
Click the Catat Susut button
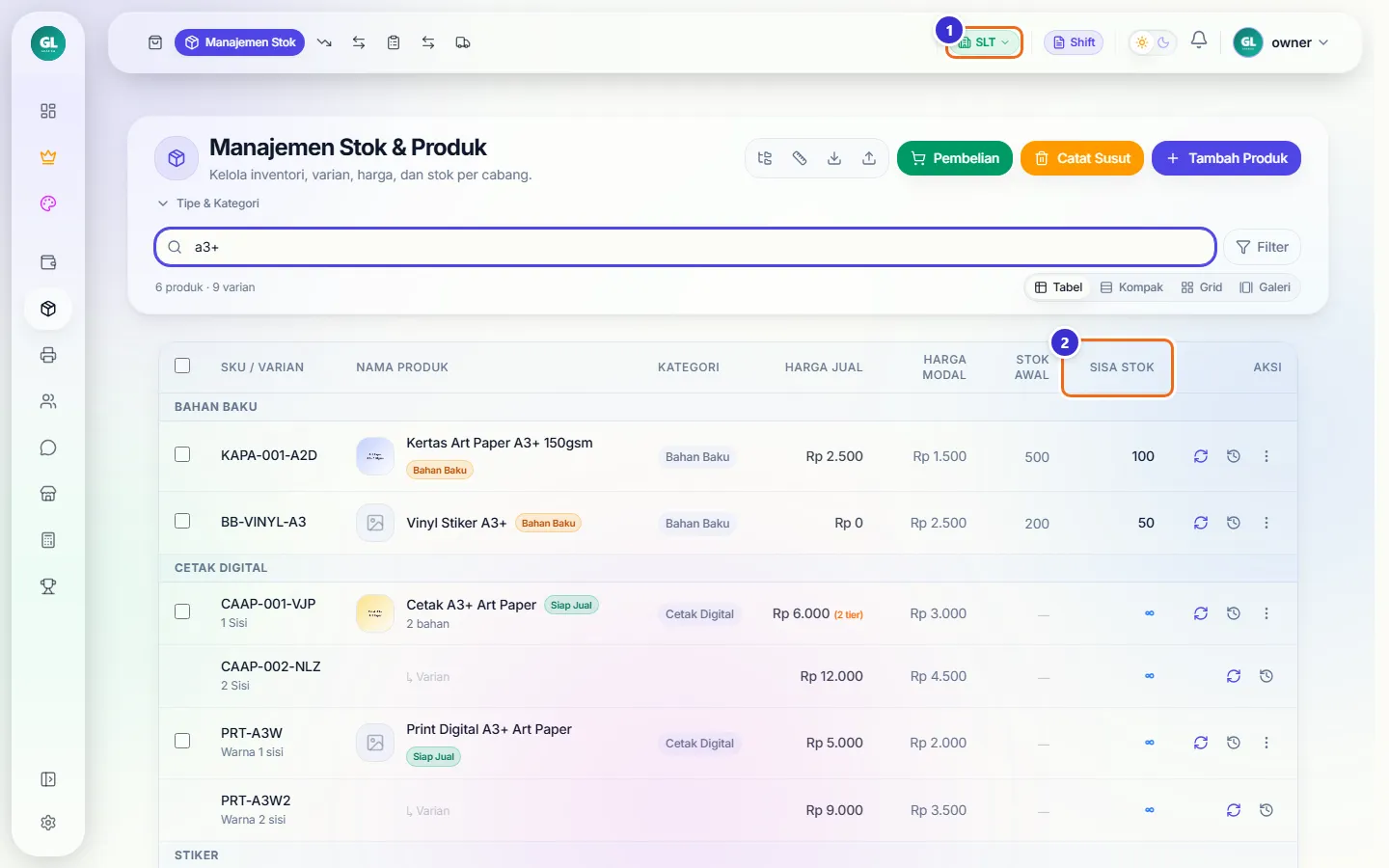(1082, 158)
